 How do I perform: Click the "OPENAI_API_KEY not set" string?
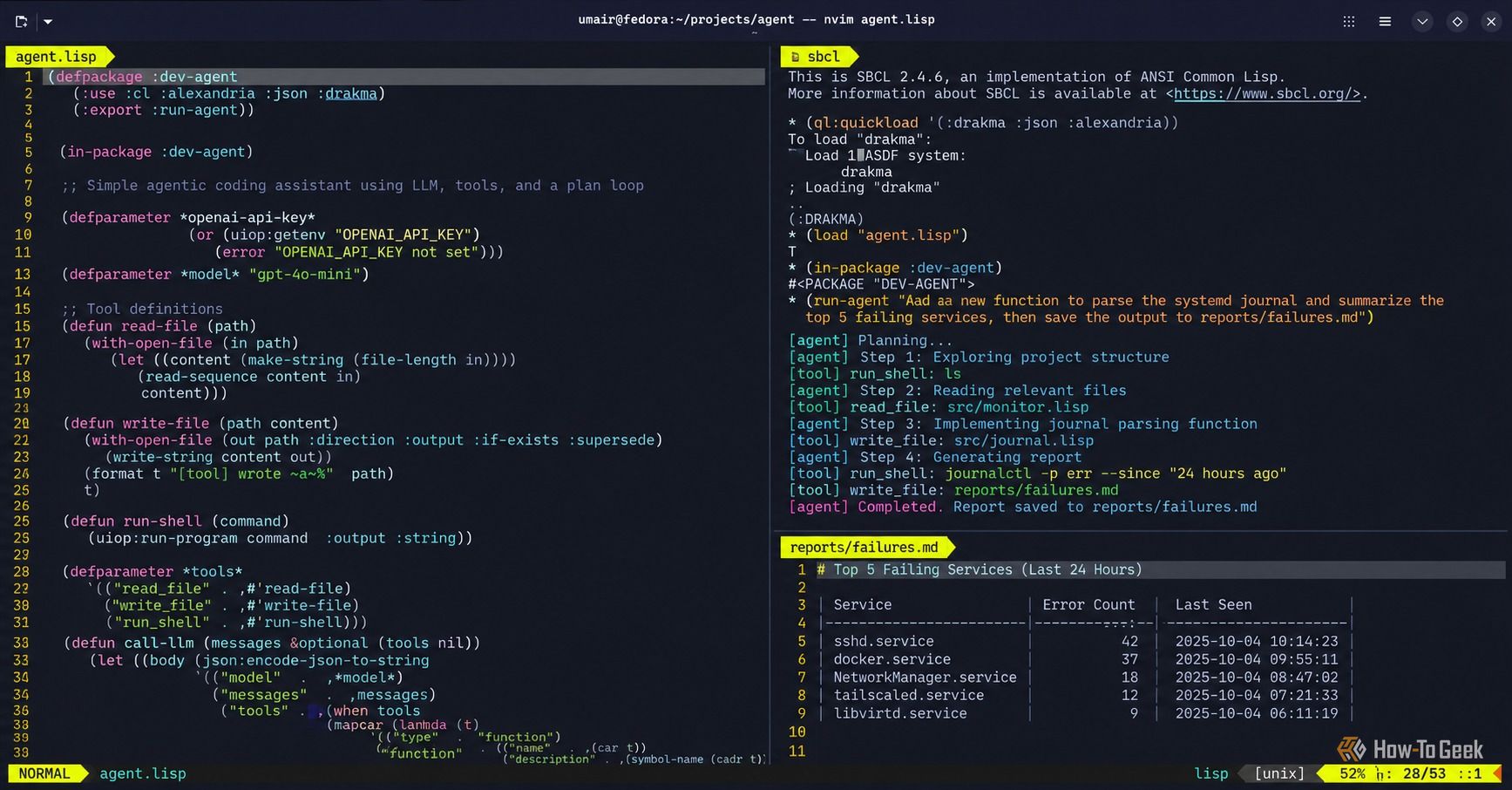(x=376, y=252)
